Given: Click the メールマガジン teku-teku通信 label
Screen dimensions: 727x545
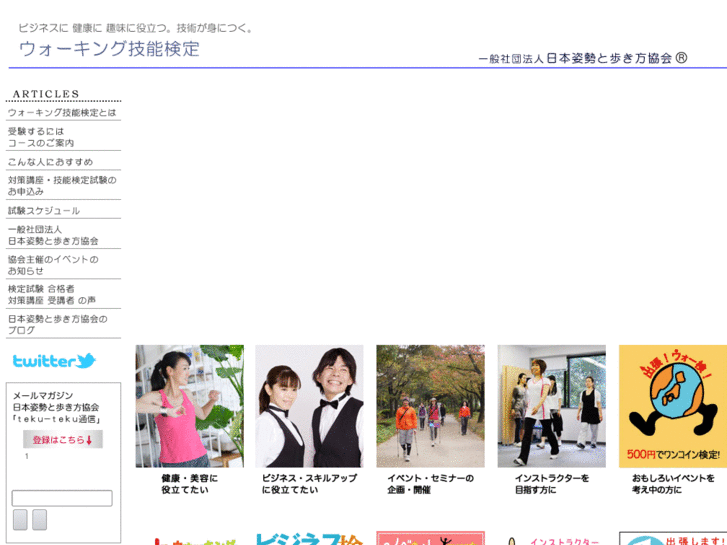Looking at the screenshot, I should [56, 407].
